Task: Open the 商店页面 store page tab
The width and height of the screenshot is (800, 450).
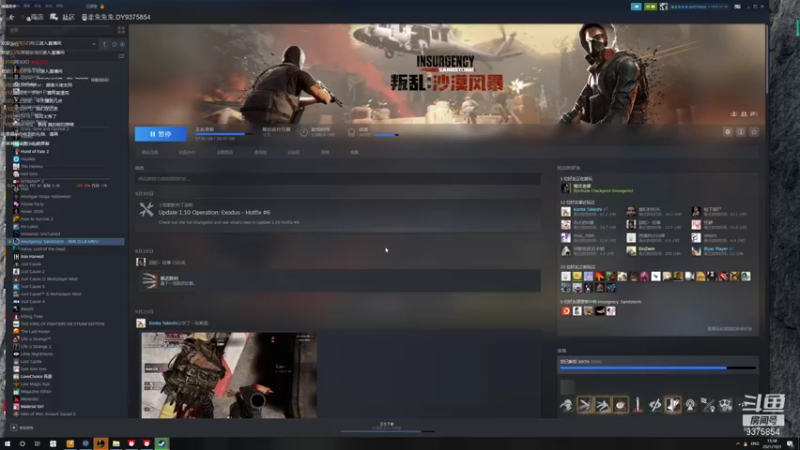Action: click(x=149, y=152)
